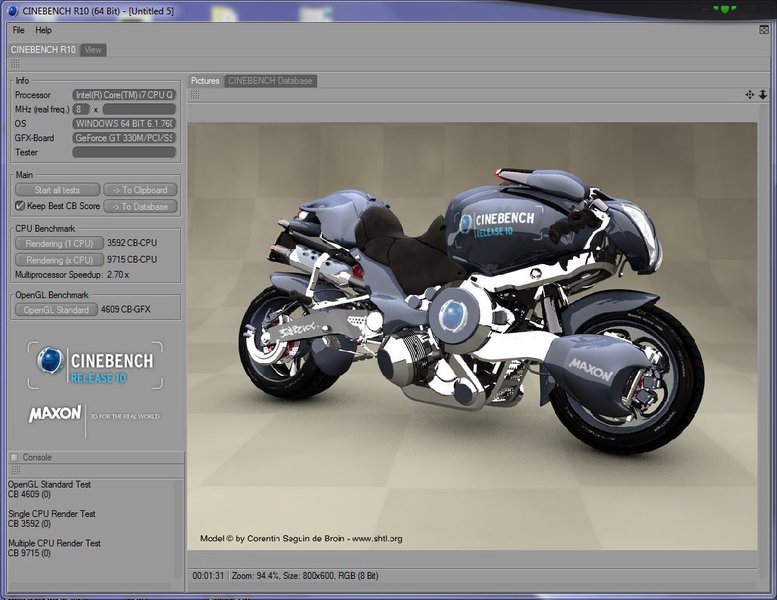Image resolution: width=777 pixels, height=600 pixels.
Task: Click the Multiprocessor Speedup 2.70 x value
Action: coord(118,274)
